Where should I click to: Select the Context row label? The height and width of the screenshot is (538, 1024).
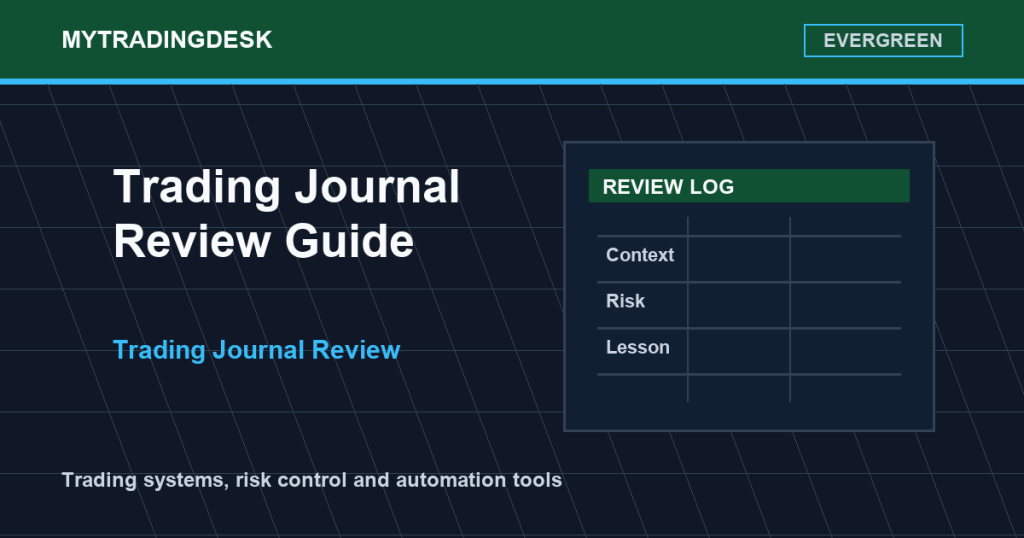click(639, 255)
